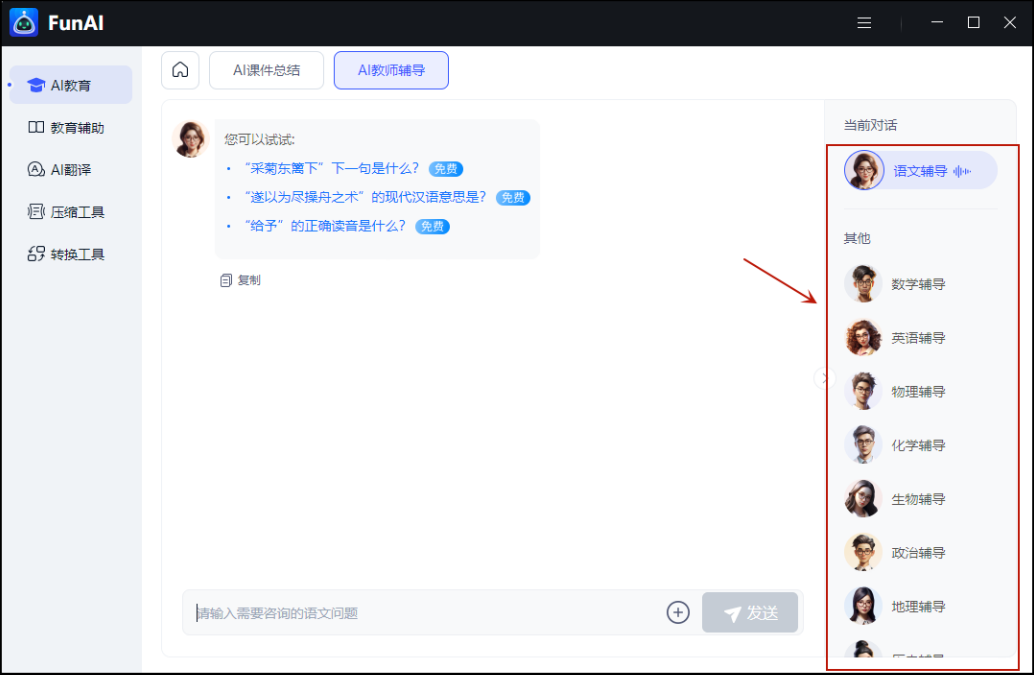
Task: Click the 地理辅导 avatar
Action: [863, 606]
